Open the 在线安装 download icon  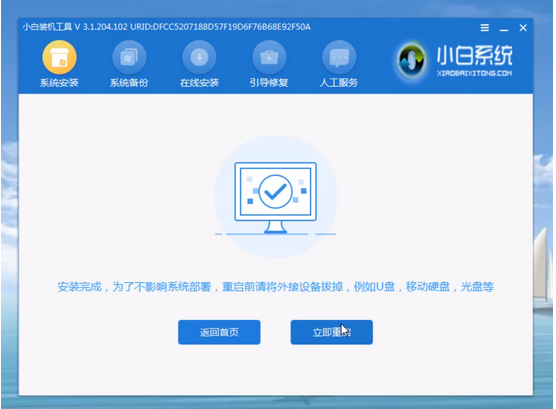199,57
